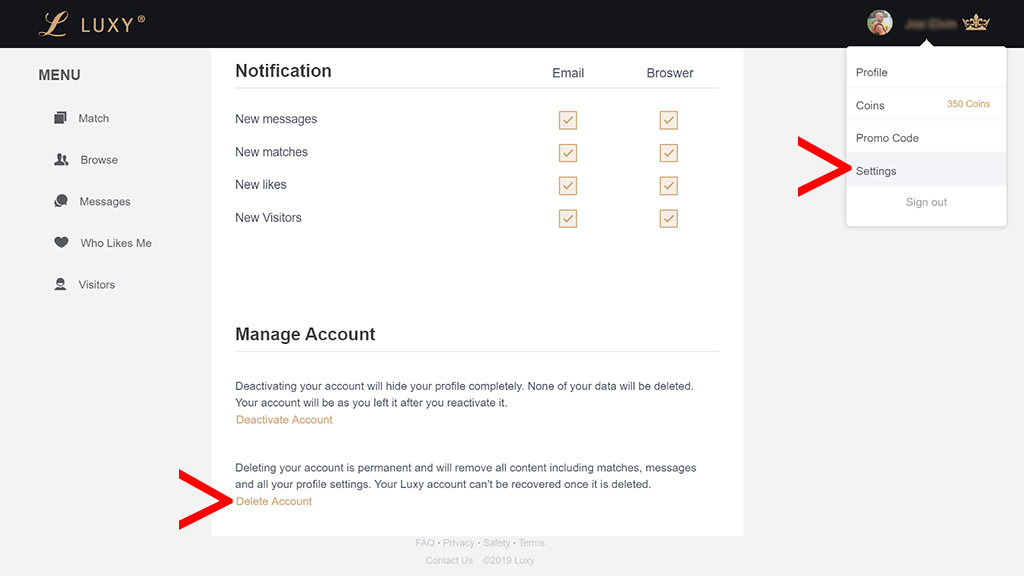Open the profile avatar picture
This screenshot has height=576, width=1024.
tap(879, 21)
